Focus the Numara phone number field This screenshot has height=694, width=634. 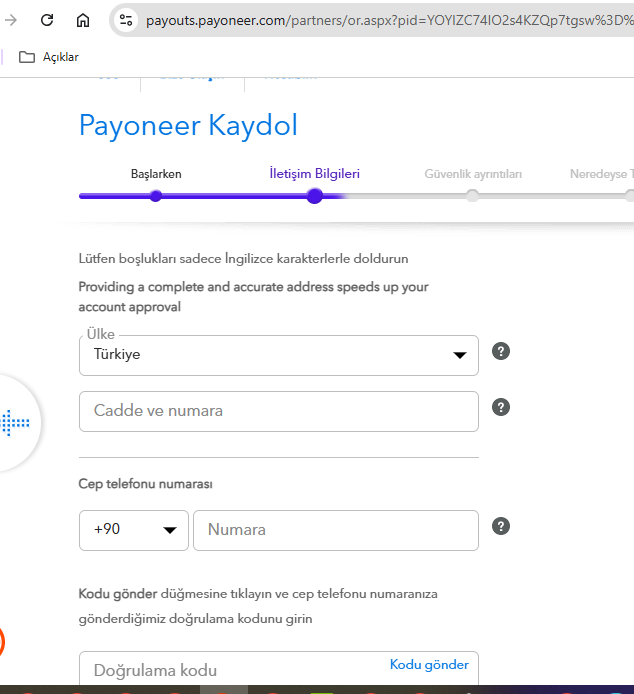(336, 530)
